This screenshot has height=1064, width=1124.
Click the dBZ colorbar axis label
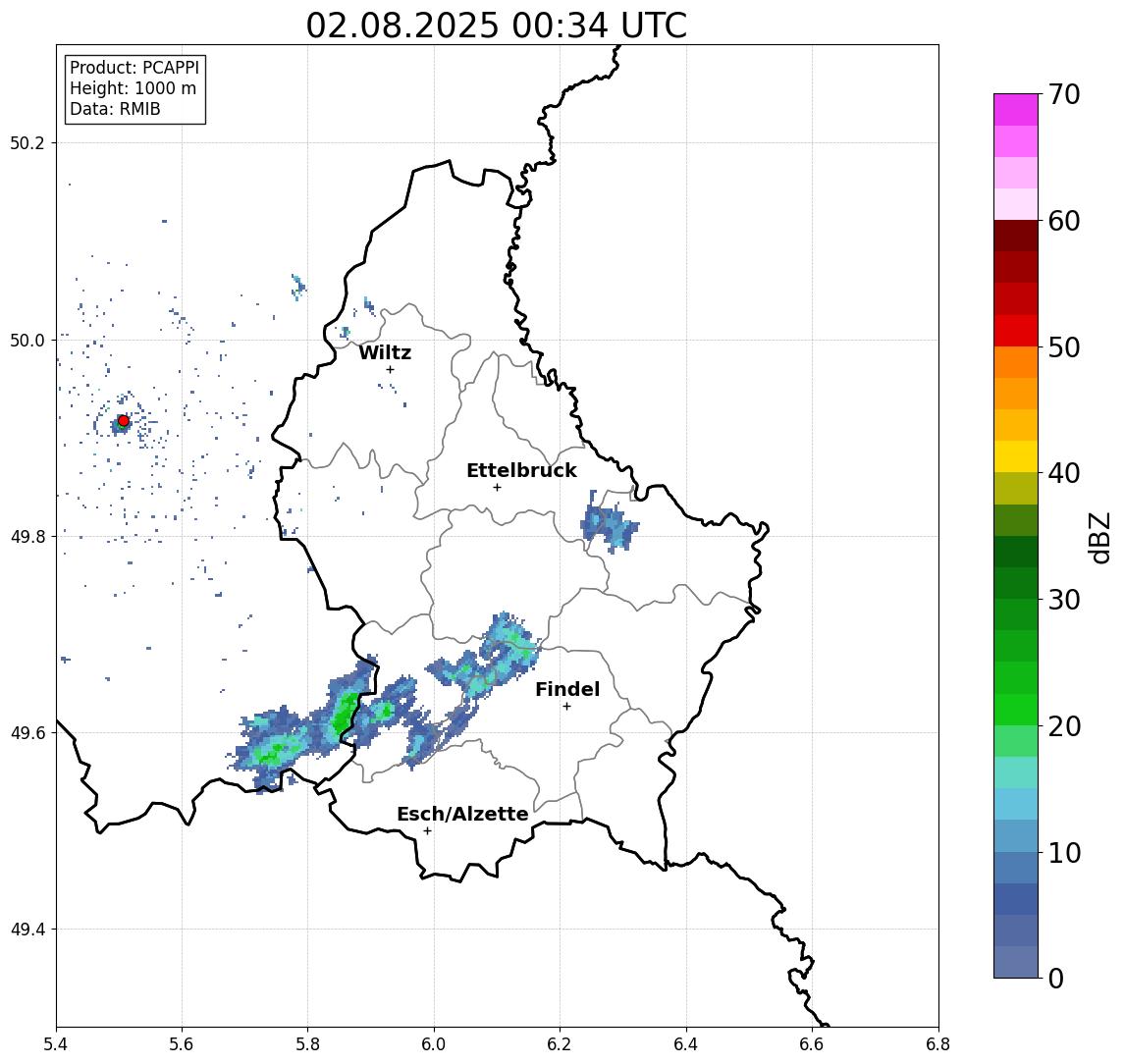pyautogui.click(x=1099, y=538)
